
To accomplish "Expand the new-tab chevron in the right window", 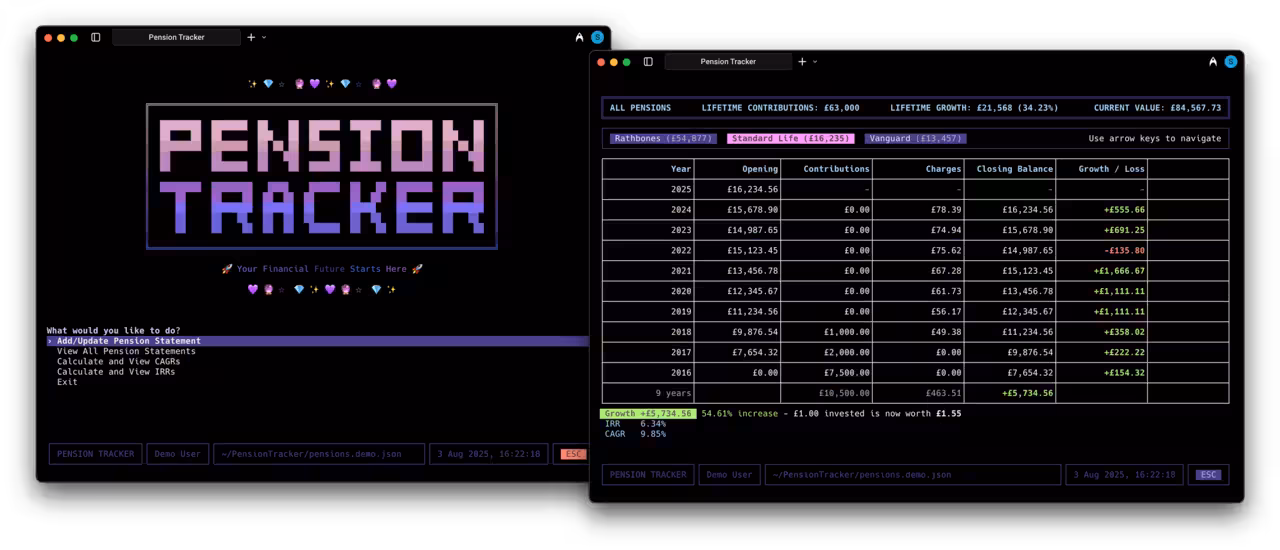I will [x=815, y=61].
